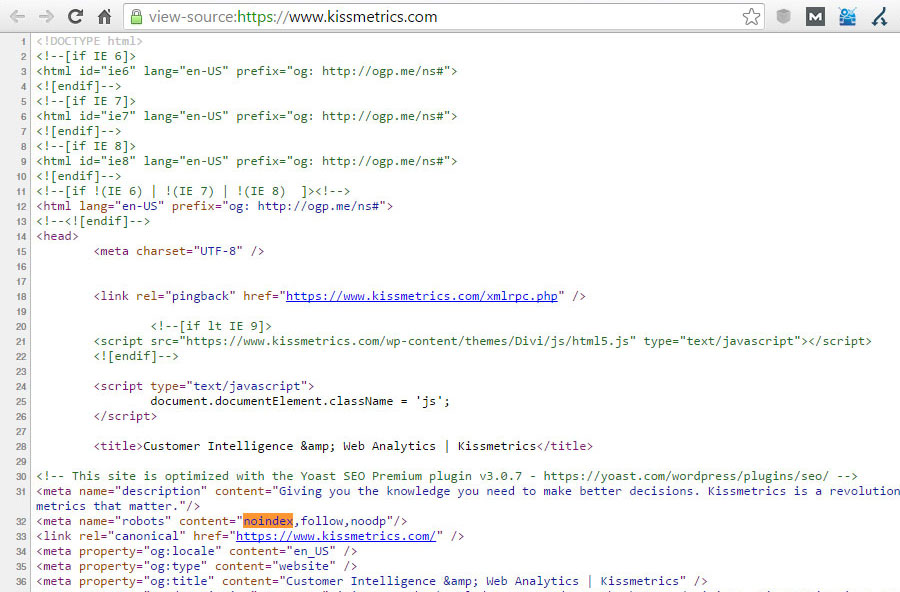Click the html5.js script source line
900x592 pixels.
483,341
